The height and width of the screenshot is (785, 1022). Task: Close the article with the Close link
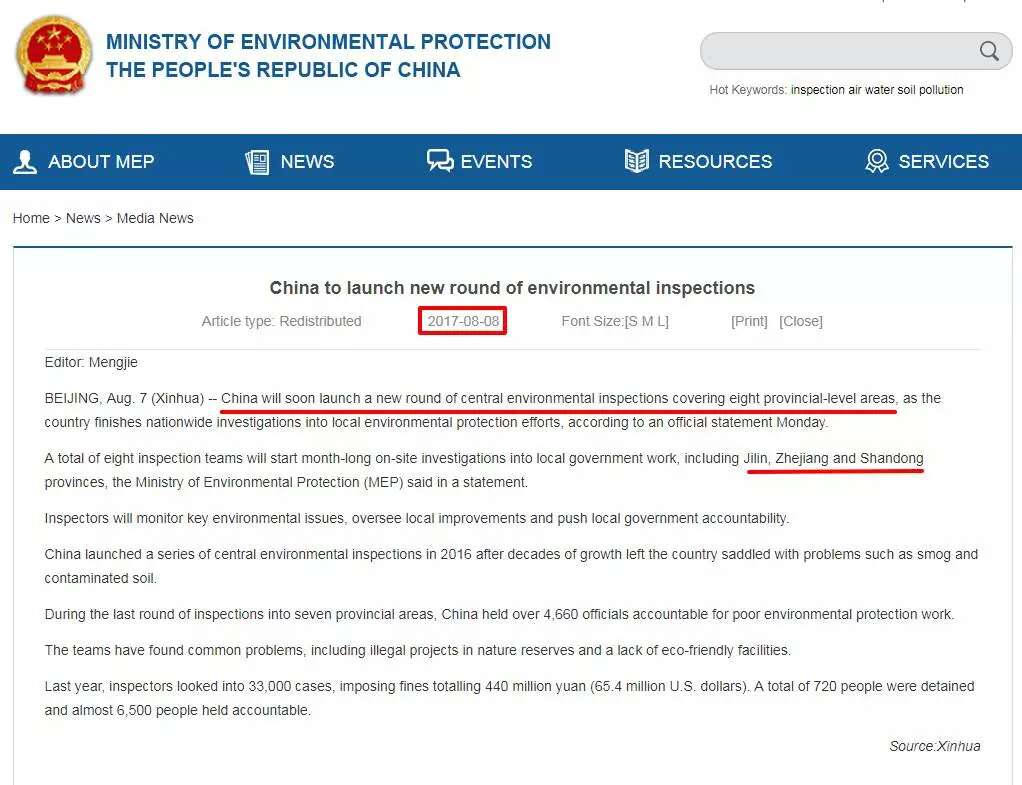coord(801,321)
